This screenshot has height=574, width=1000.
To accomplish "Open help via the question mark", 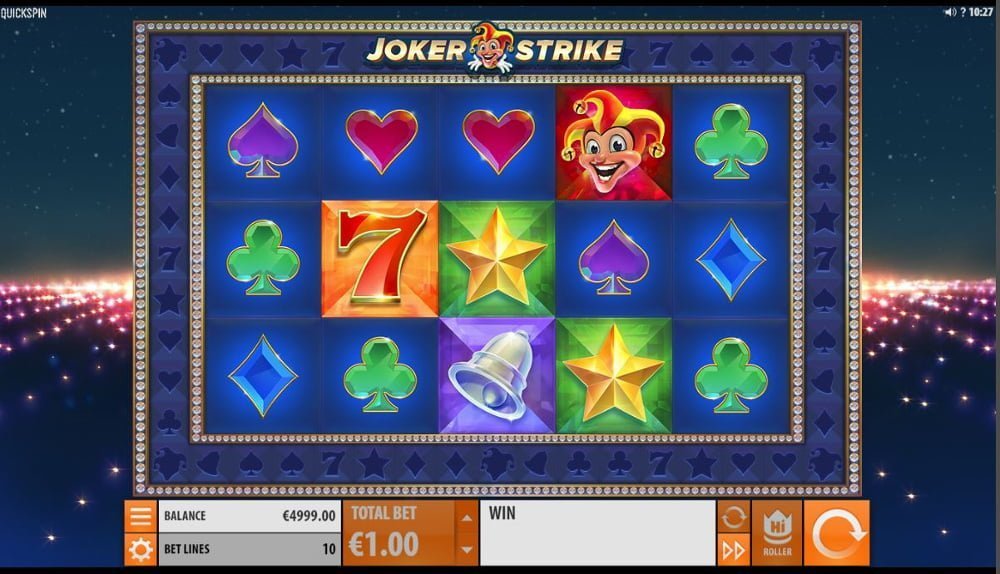I will pyautogui.click(x=962, y=12).
